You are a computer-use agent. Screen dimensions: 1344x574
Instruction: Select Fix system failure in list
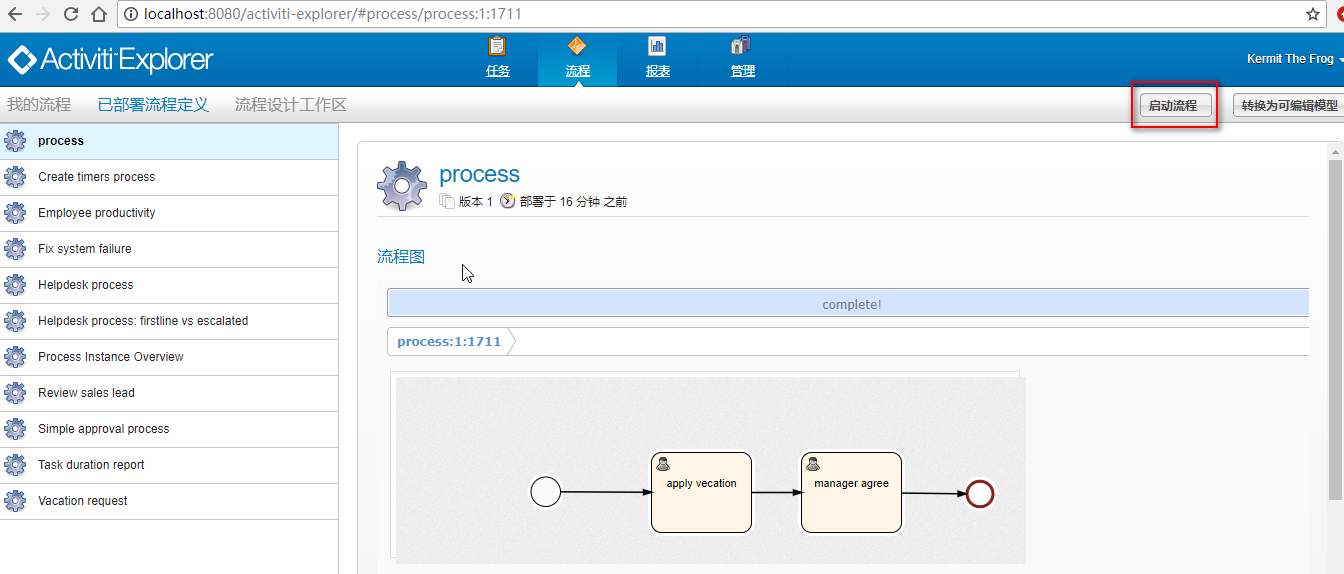(169, 249)
